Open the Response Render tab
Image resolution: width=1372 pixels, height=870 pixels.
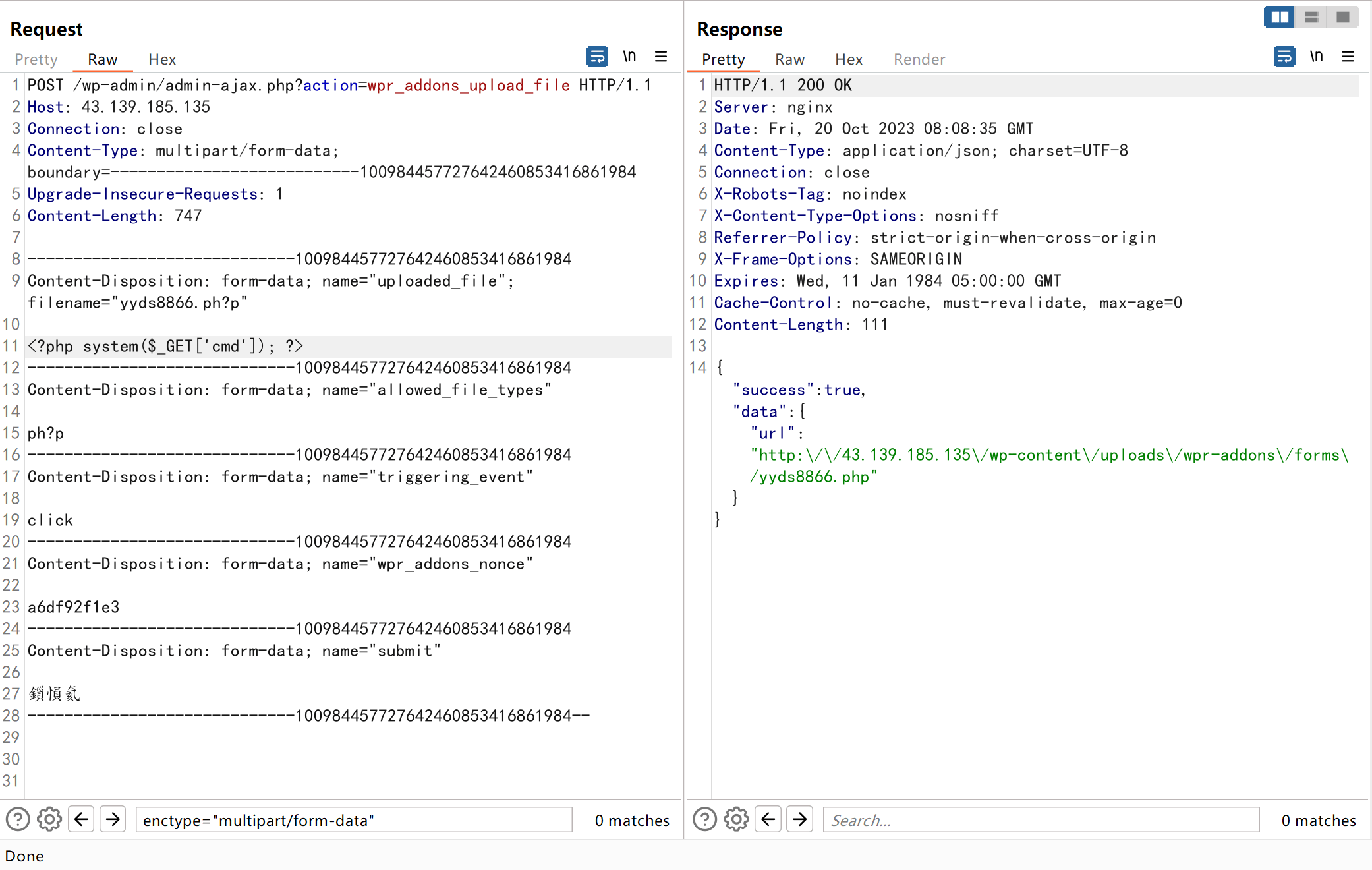(919, 59)
